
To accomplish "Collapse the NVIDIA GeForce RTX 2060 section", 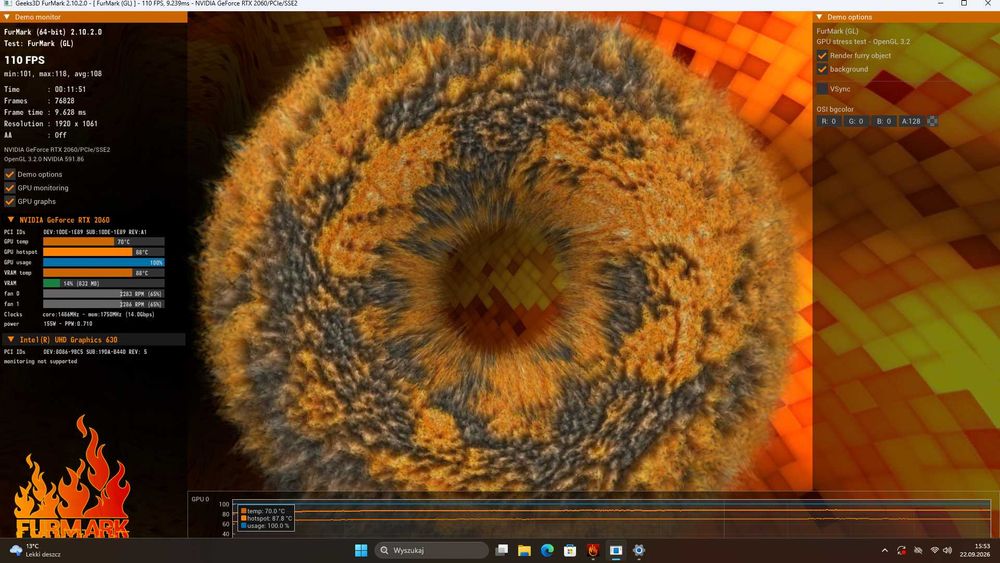I will [x=11, y=219].
